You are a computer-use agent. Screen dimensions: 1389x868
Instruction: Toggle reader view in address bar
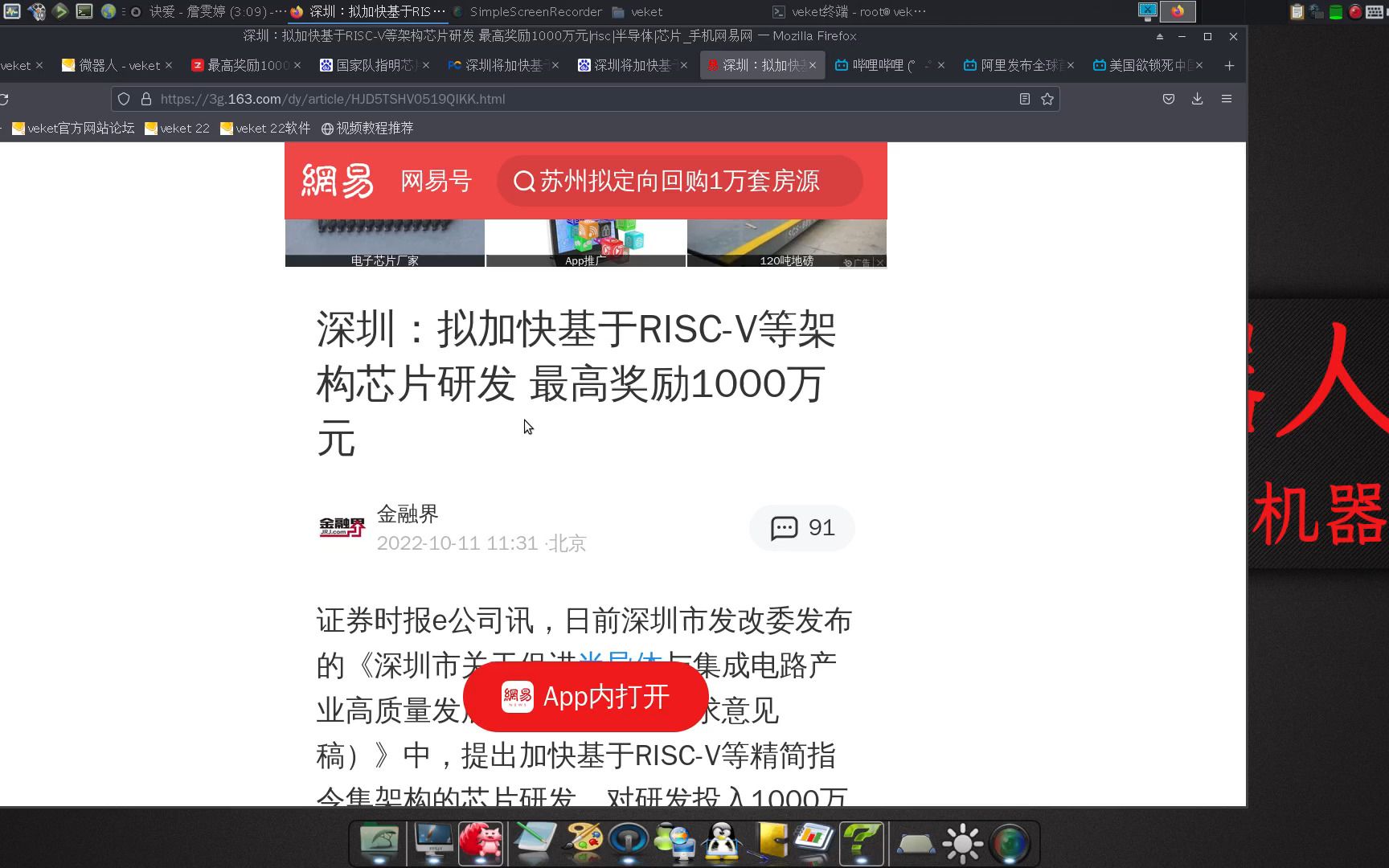coord(1025,99)
